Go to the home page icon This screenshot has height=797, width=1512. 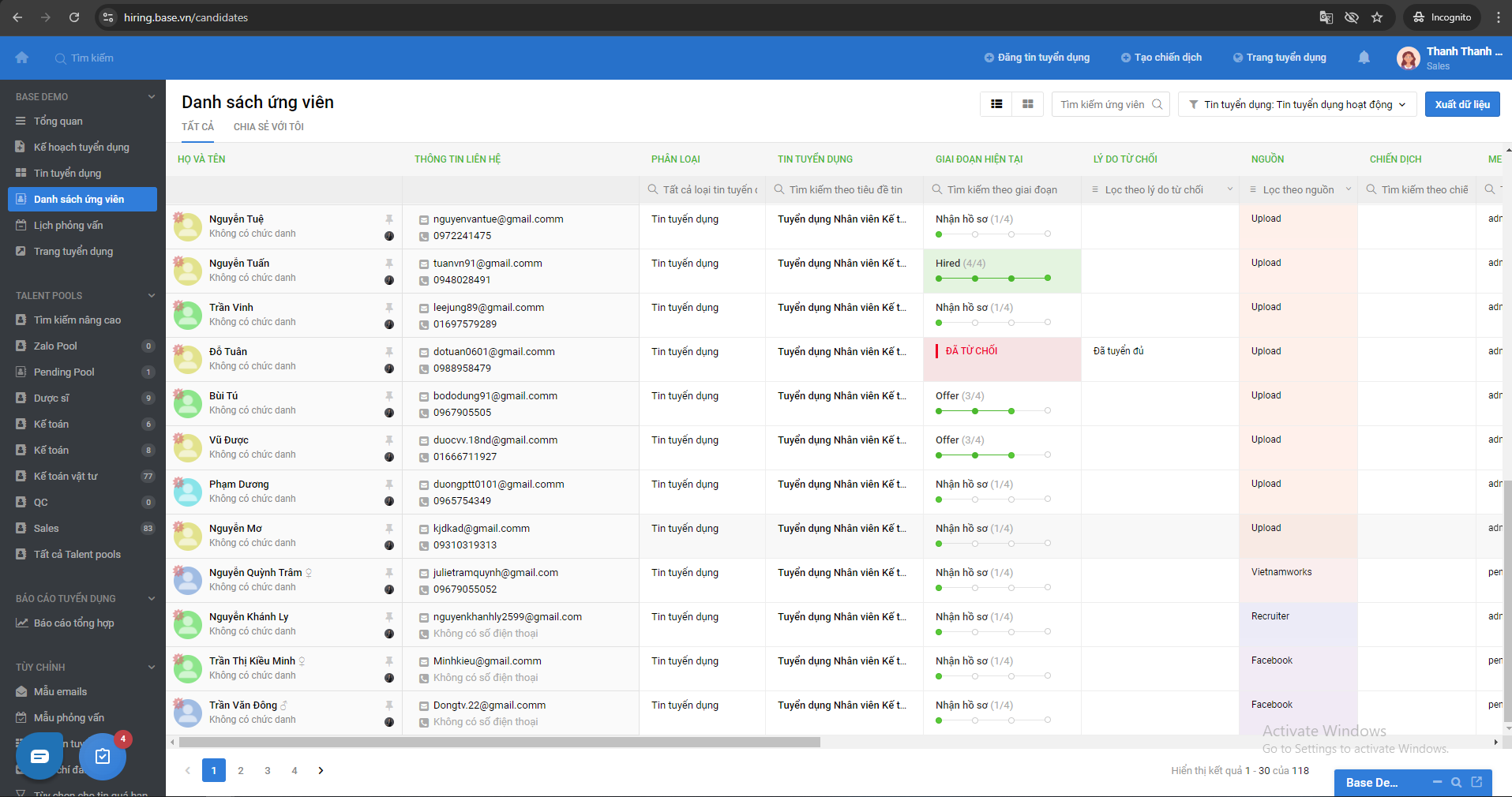[22, 58]
